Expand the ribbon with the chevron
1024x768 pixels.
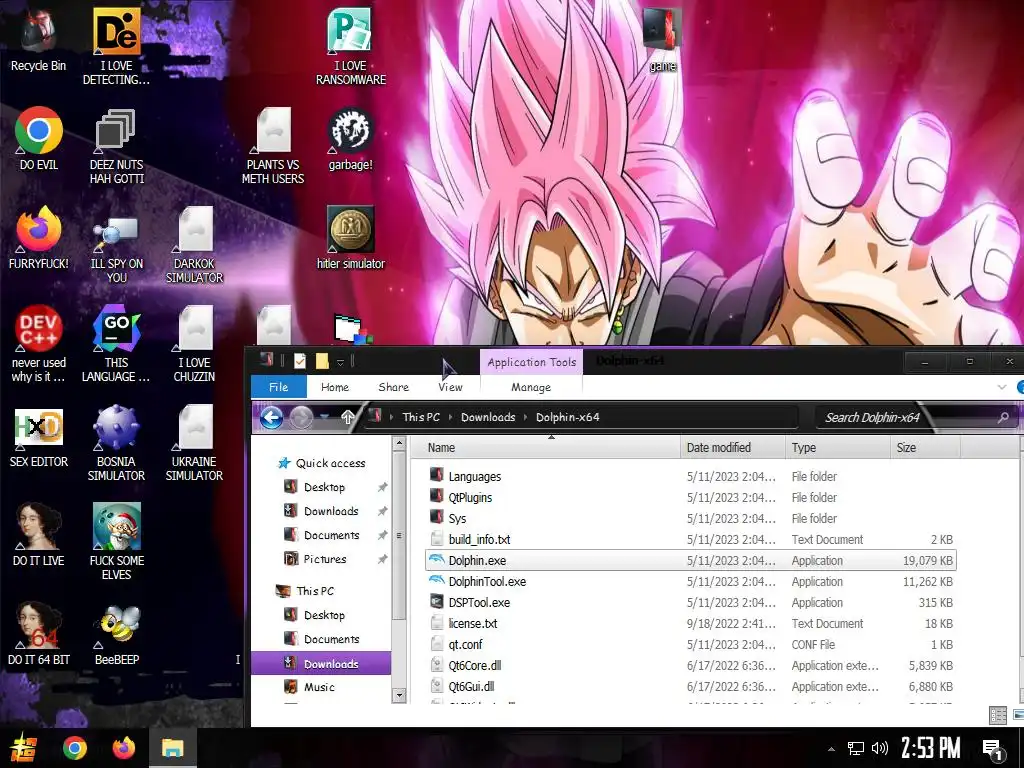(1002, 387)
